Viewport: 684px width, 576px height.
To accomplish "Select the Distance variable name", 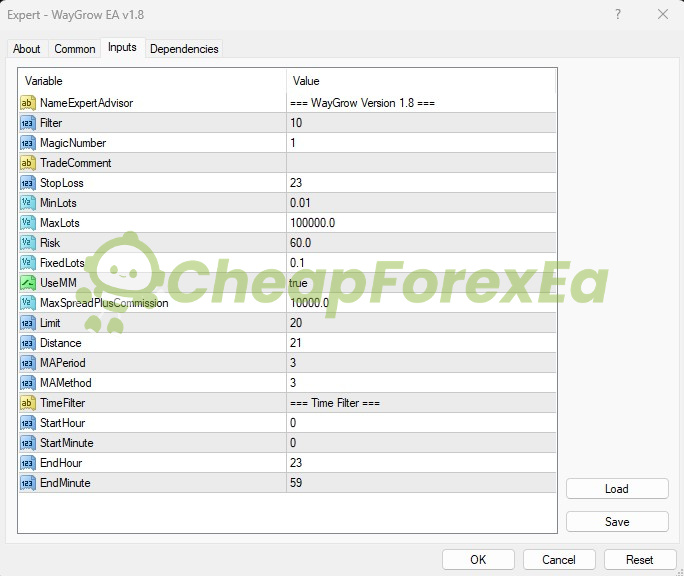I will [61, 343].
